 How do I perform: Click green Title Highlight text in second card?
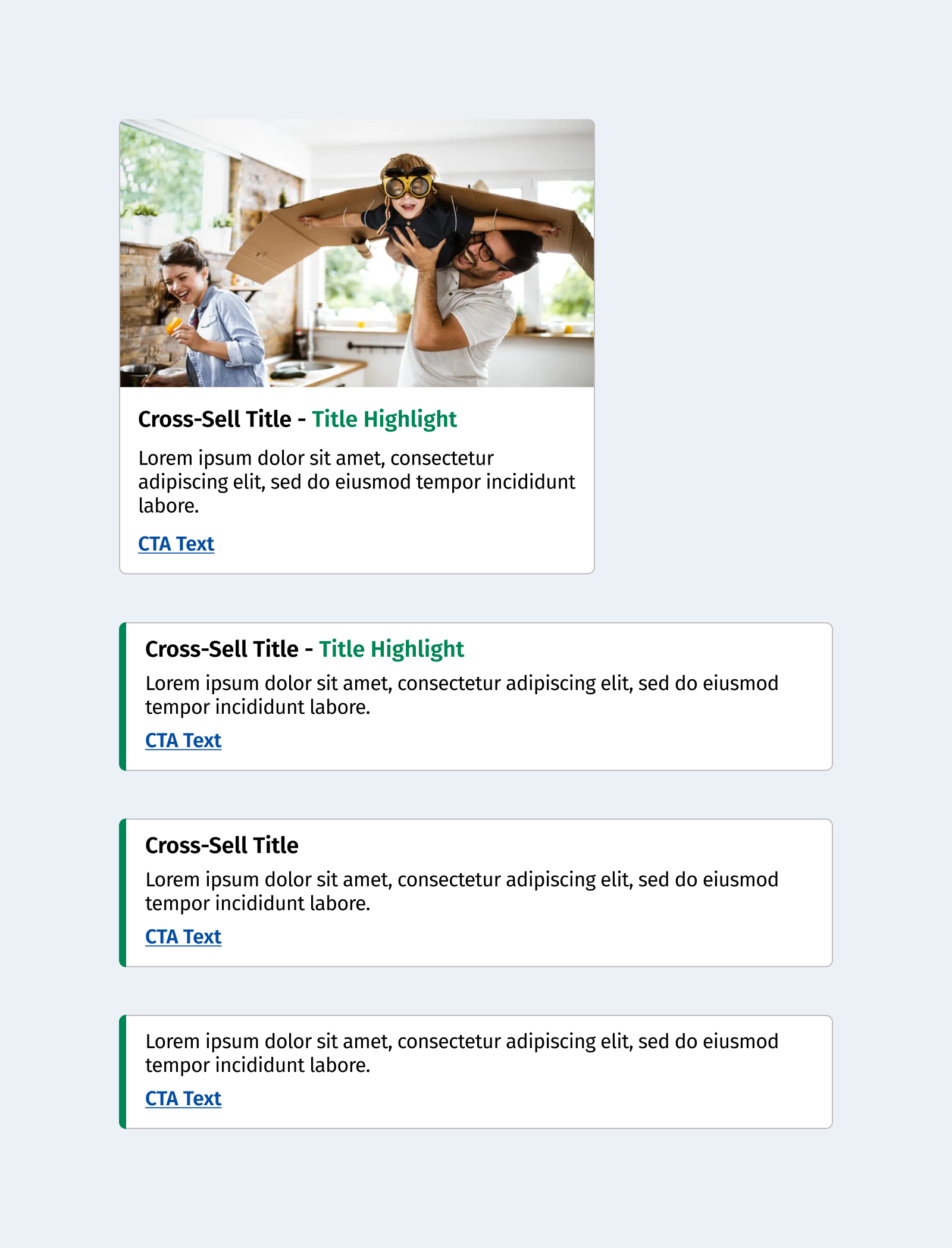coord(392,649)
